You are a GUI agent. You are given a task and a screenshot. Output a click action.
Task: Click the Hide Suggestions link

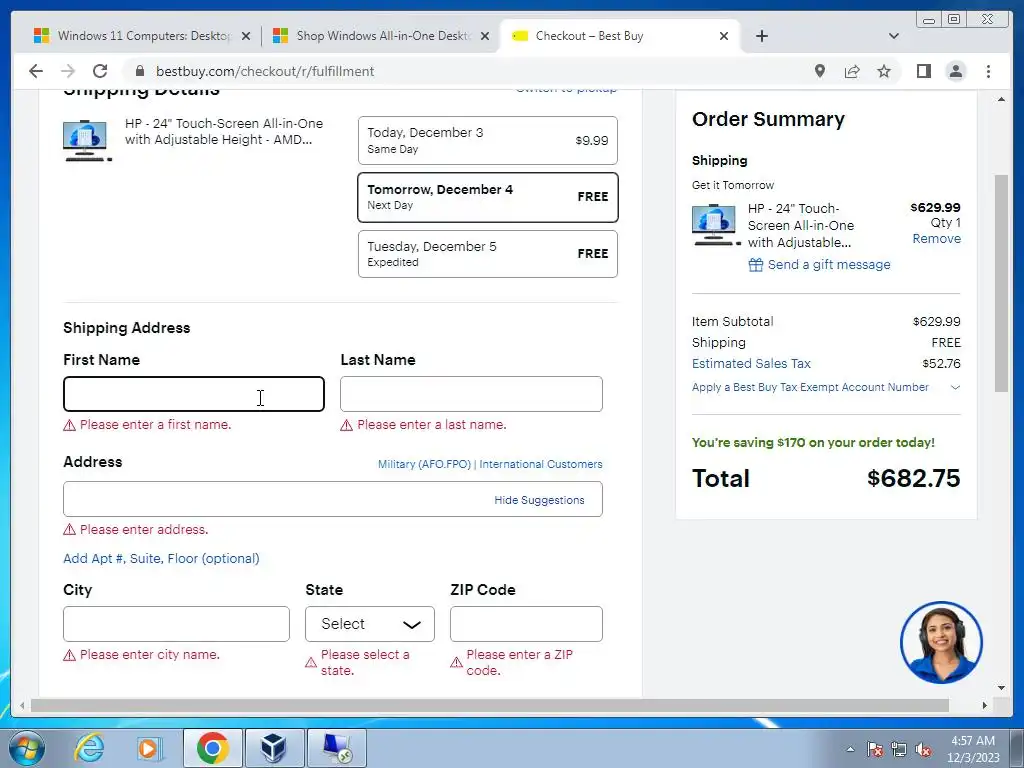539,500
